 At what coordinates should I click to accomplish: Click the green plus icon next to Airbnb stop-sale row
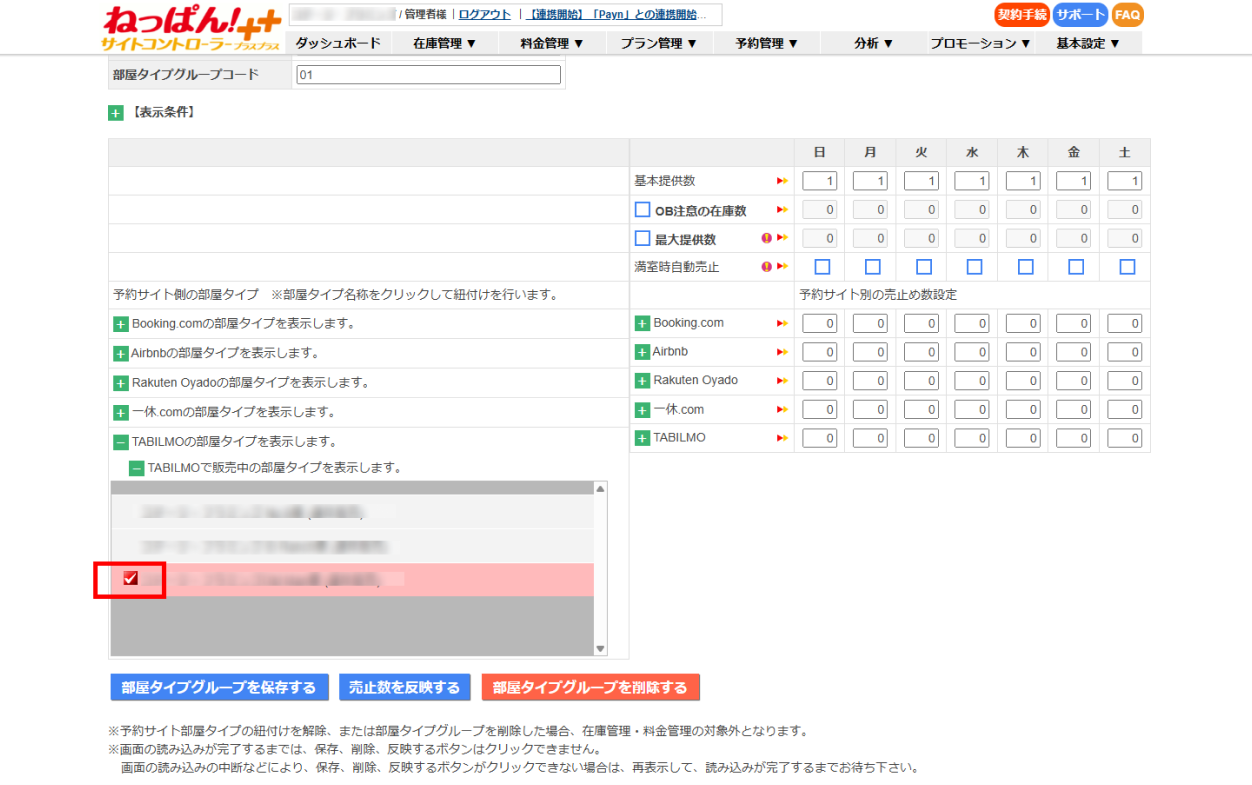point(642,353)
